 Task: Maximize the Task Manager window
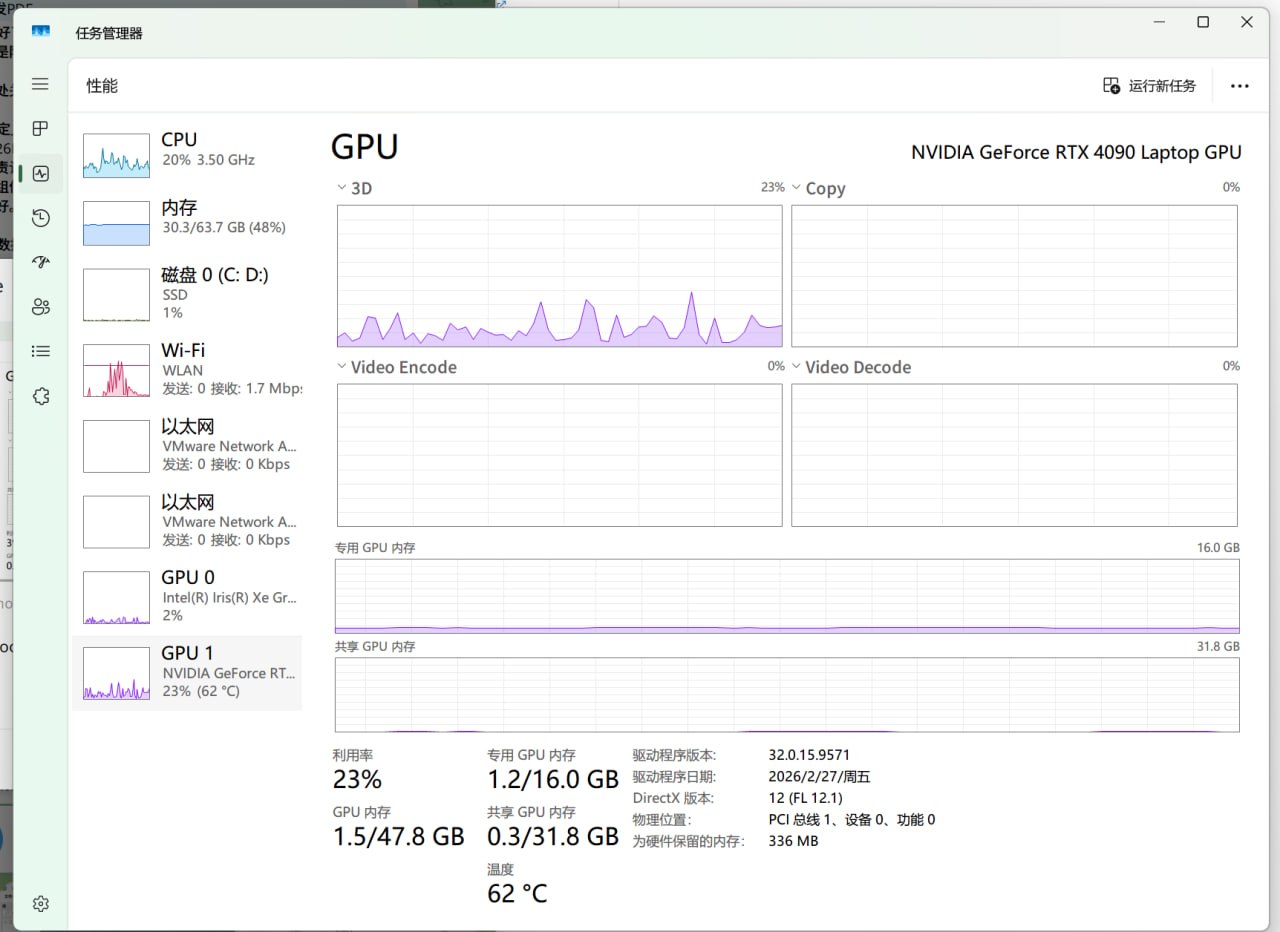[x=1203, y=22]
